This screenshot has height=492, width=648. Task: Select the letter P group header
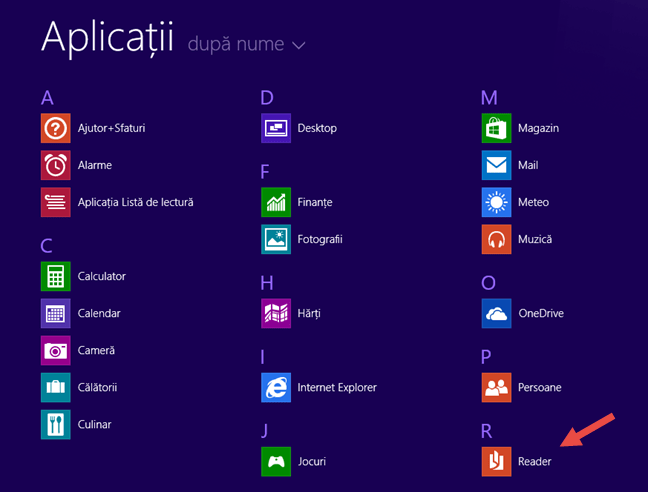pos(486,357)
